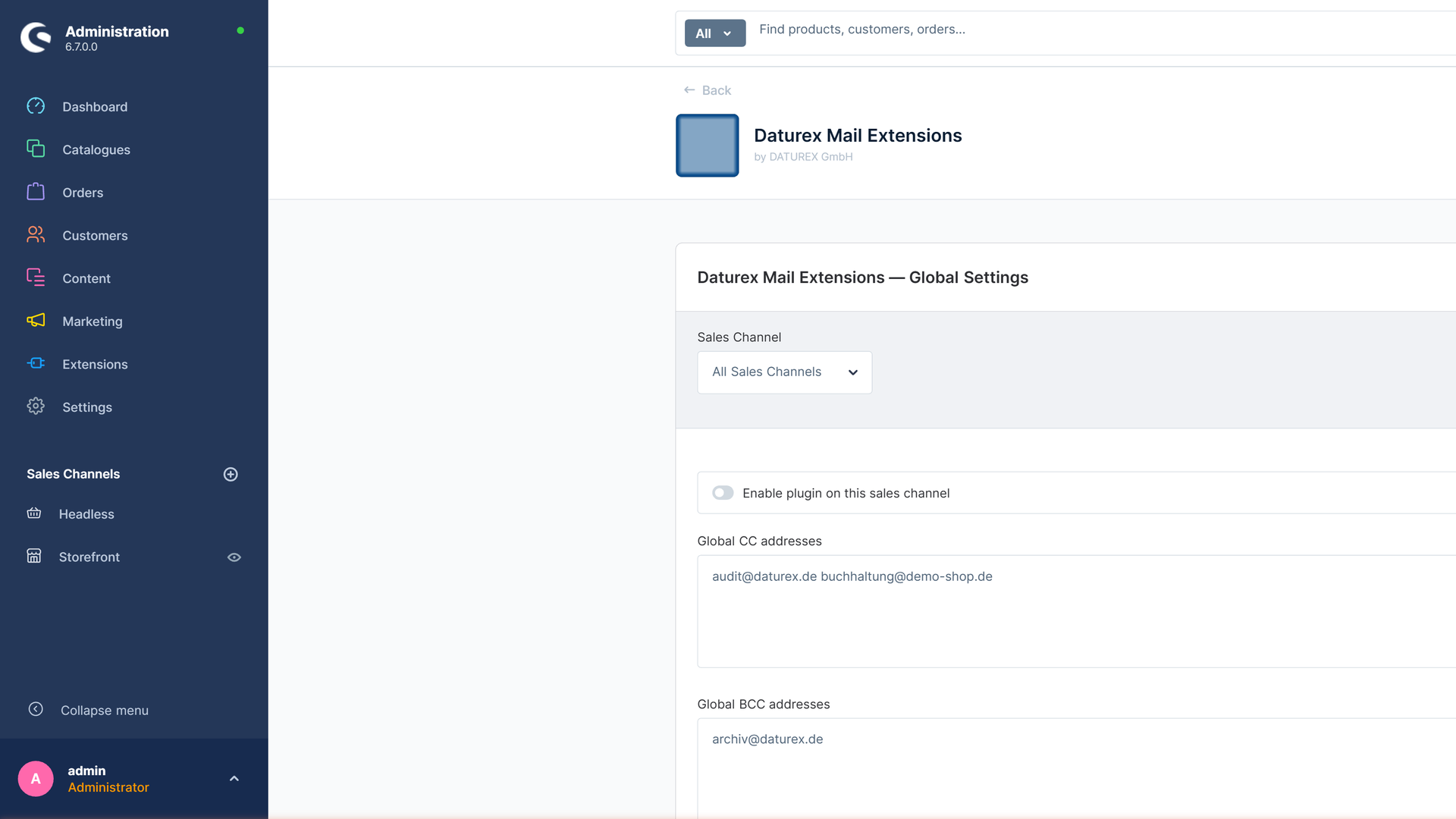Click the Headless basket icon
1456x819 pixels.
(34, 513)
